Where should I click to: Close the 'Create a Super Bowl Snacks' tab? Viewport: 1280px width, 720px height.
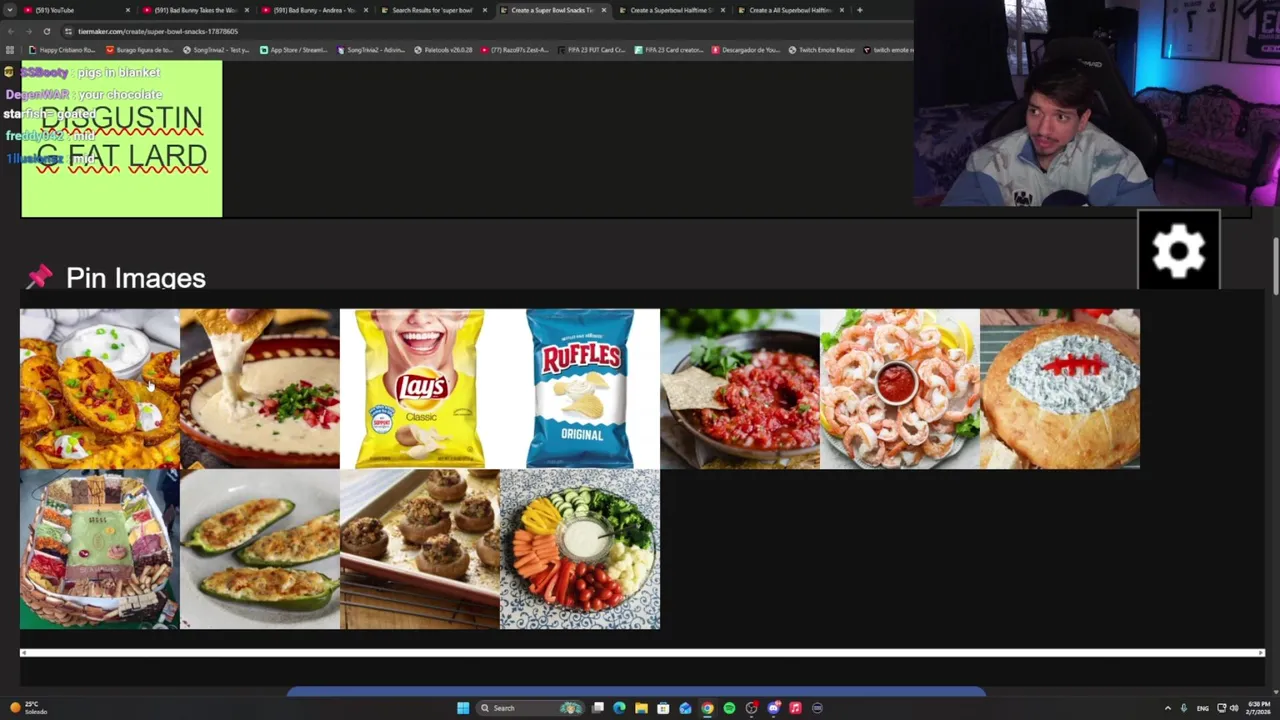pyautogui.click(x=603, y=10)
